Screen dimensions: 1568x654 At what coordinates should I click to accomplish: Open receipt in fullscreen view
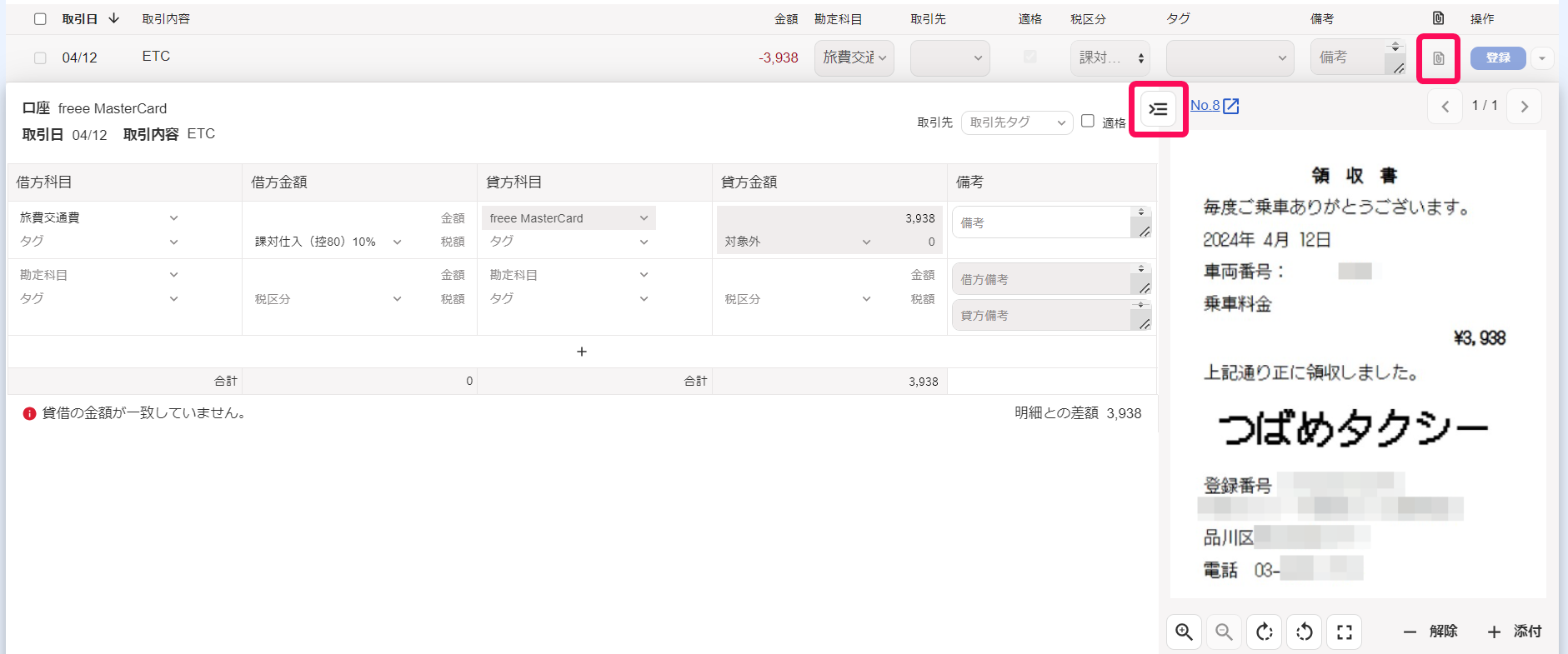click(1344, 632)
